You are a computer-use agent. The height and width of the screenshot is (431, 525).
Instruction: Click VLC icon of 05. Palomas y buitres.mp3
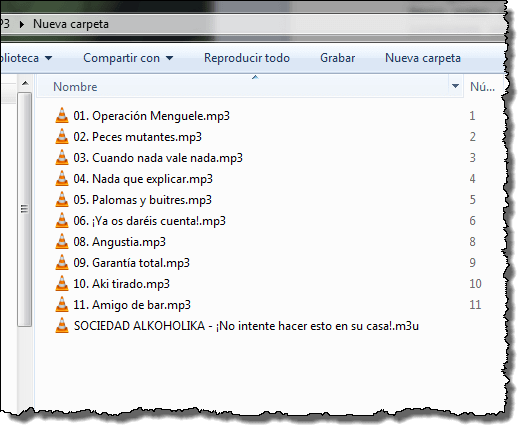pyautogui.click(x=62, y=200)
